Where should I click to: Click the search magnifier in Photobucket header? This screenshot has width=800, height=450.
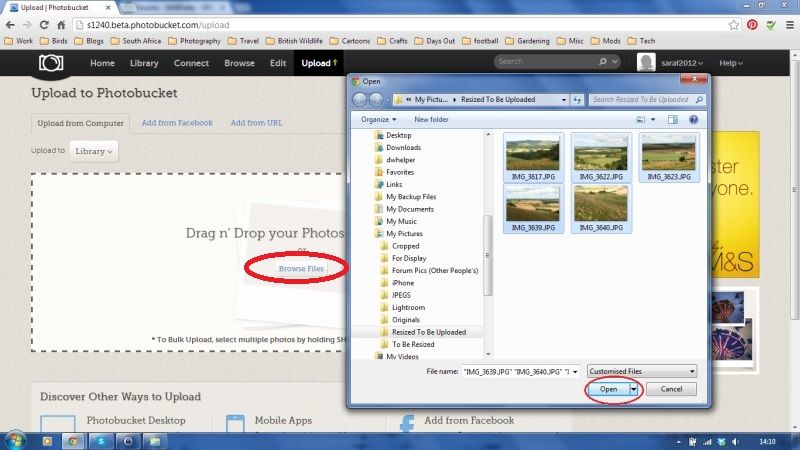coord(603,61)
